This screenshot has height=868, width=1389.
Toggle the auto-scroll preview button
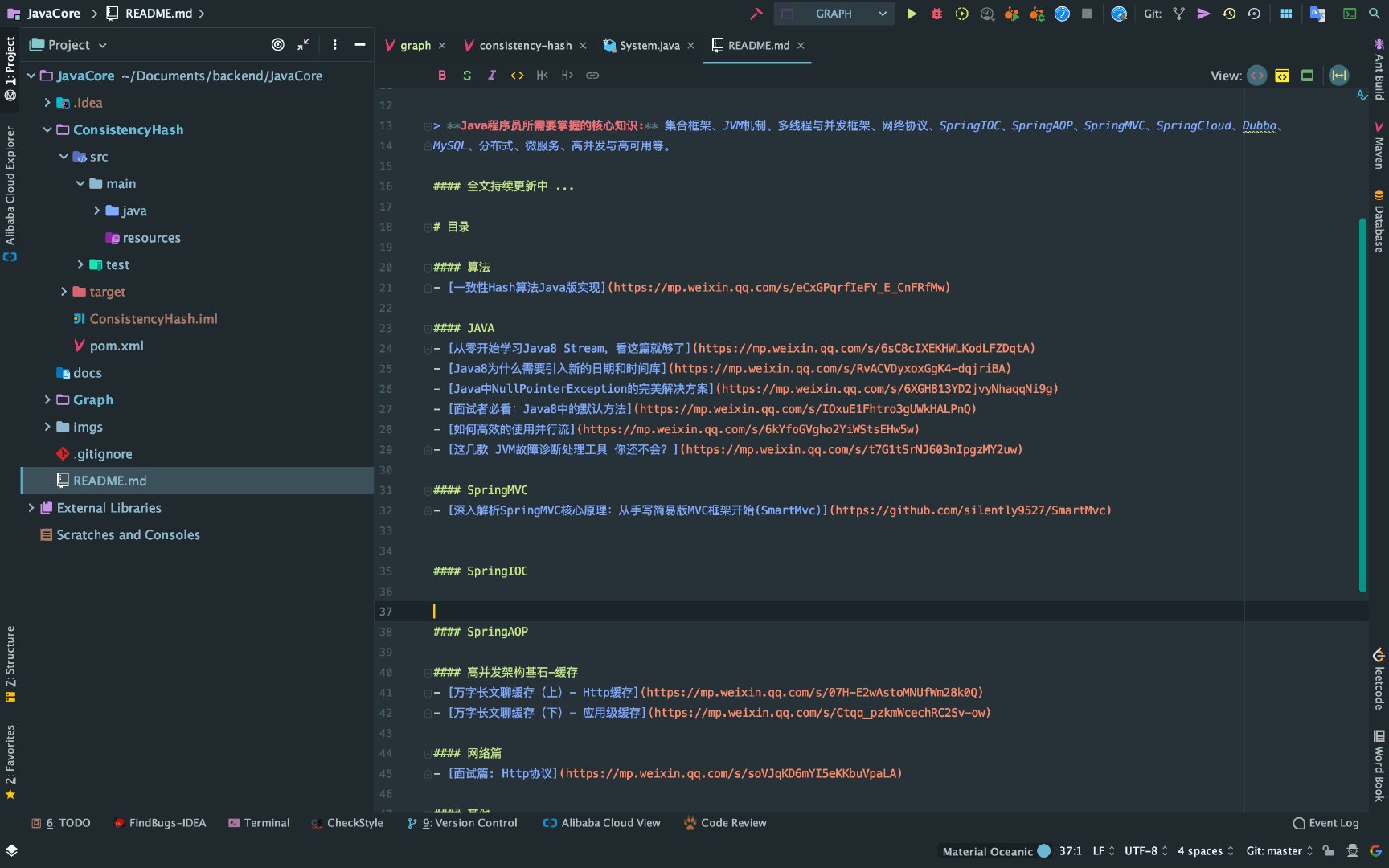[1339, 76]
